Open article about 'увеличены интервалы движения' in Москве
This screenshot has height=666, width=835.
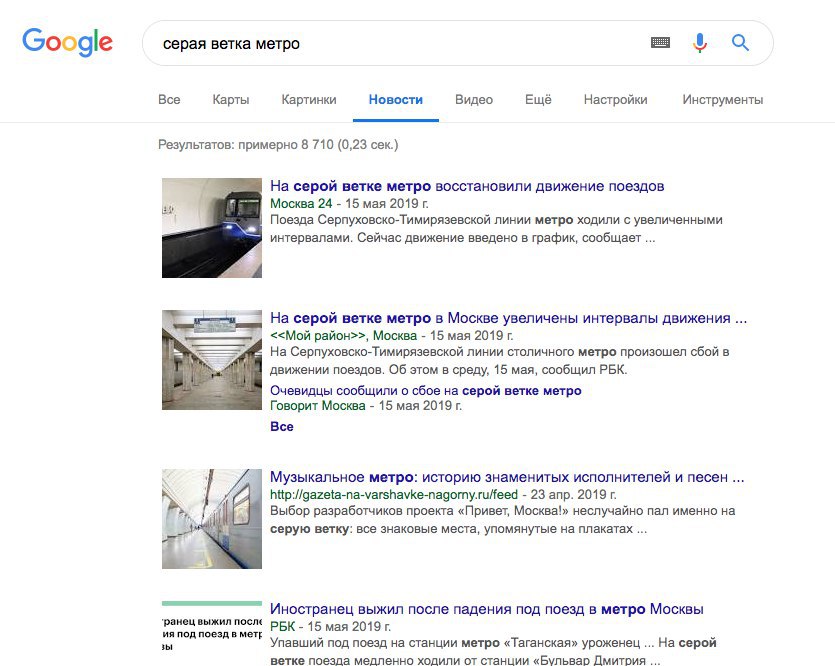tap(509, 318)
